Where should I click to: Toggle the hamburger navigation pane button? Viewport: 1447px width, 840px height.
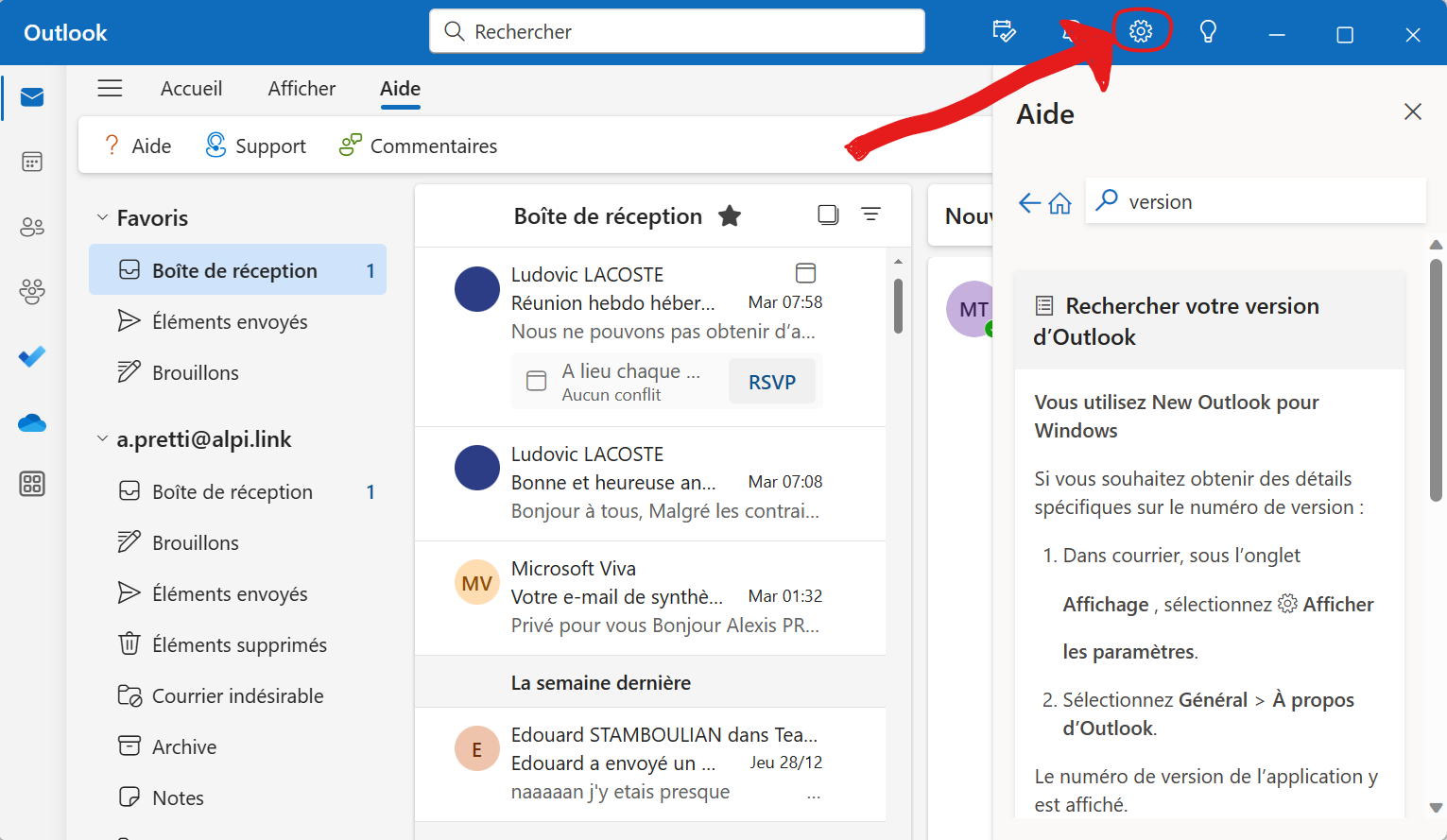[x=111, y=89]
